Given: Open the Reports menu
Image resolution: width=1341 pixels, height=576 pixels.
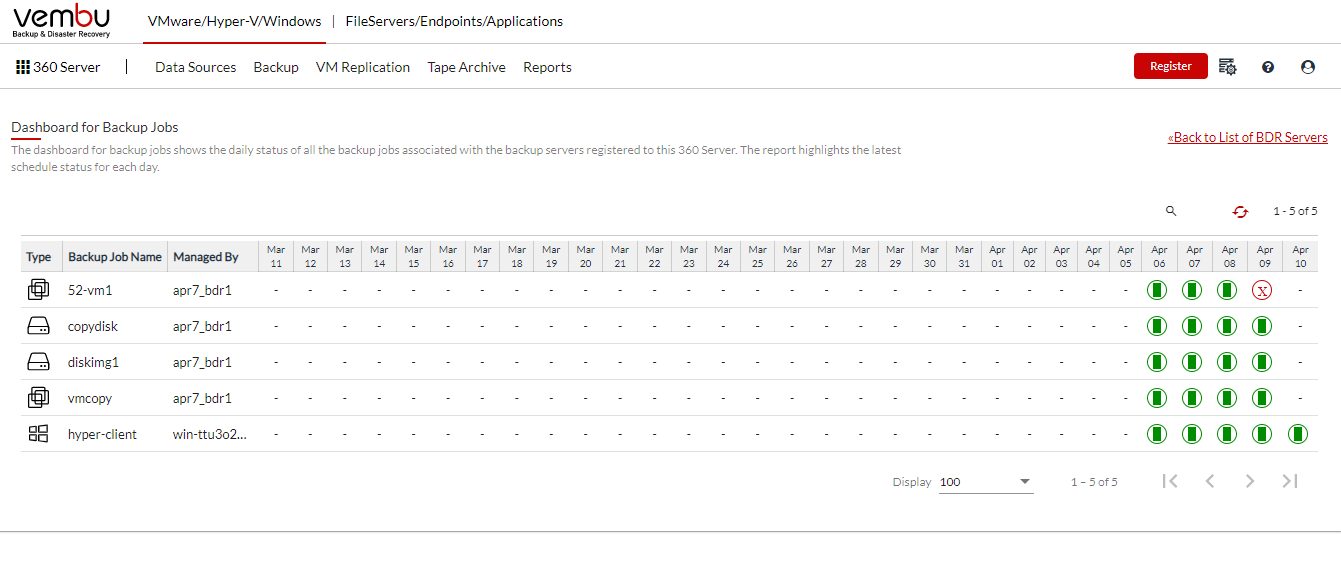Looking at the screenshot, I should 548,67.
